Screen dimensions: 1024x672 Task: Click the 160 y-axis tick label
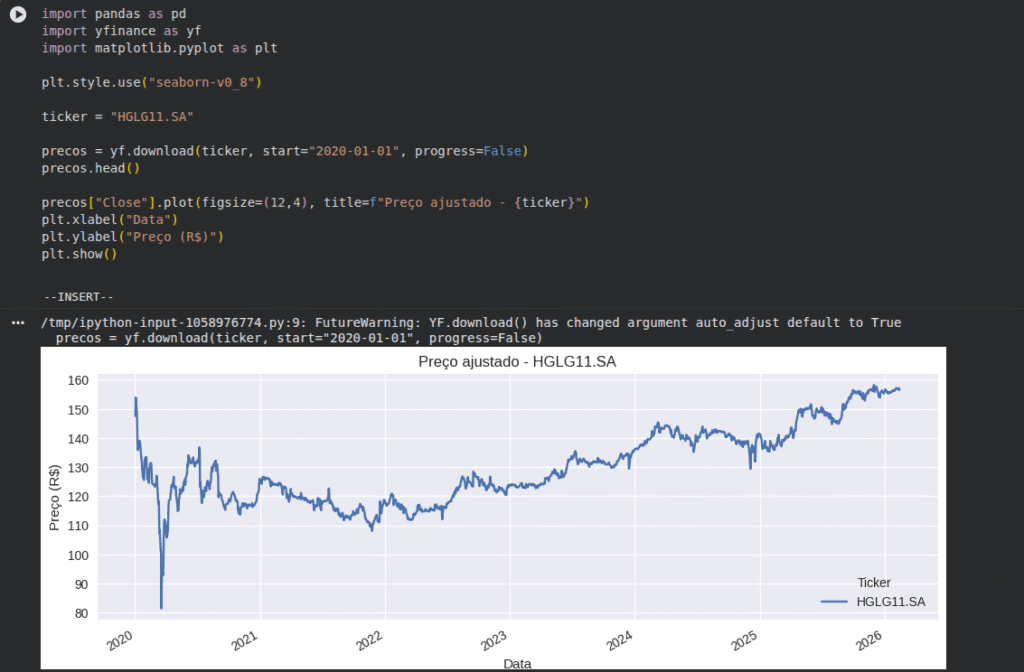click(77, 381)
